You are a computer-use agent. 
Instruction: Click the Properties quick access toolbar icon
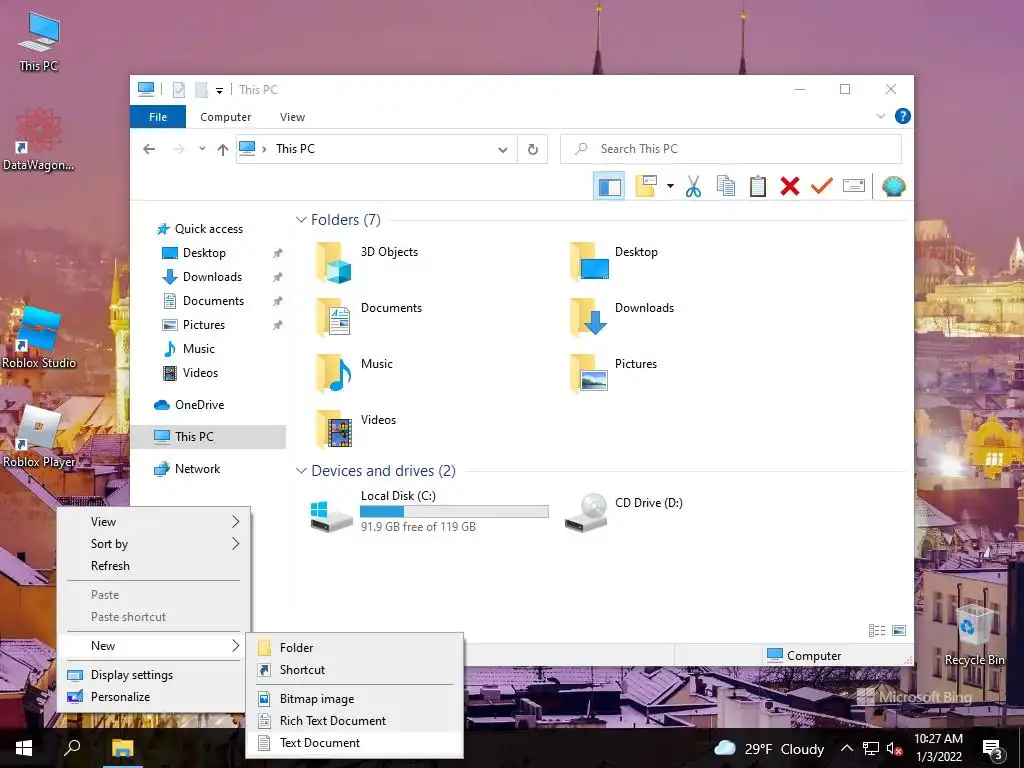pyautogui.click(x=178, y=89)
